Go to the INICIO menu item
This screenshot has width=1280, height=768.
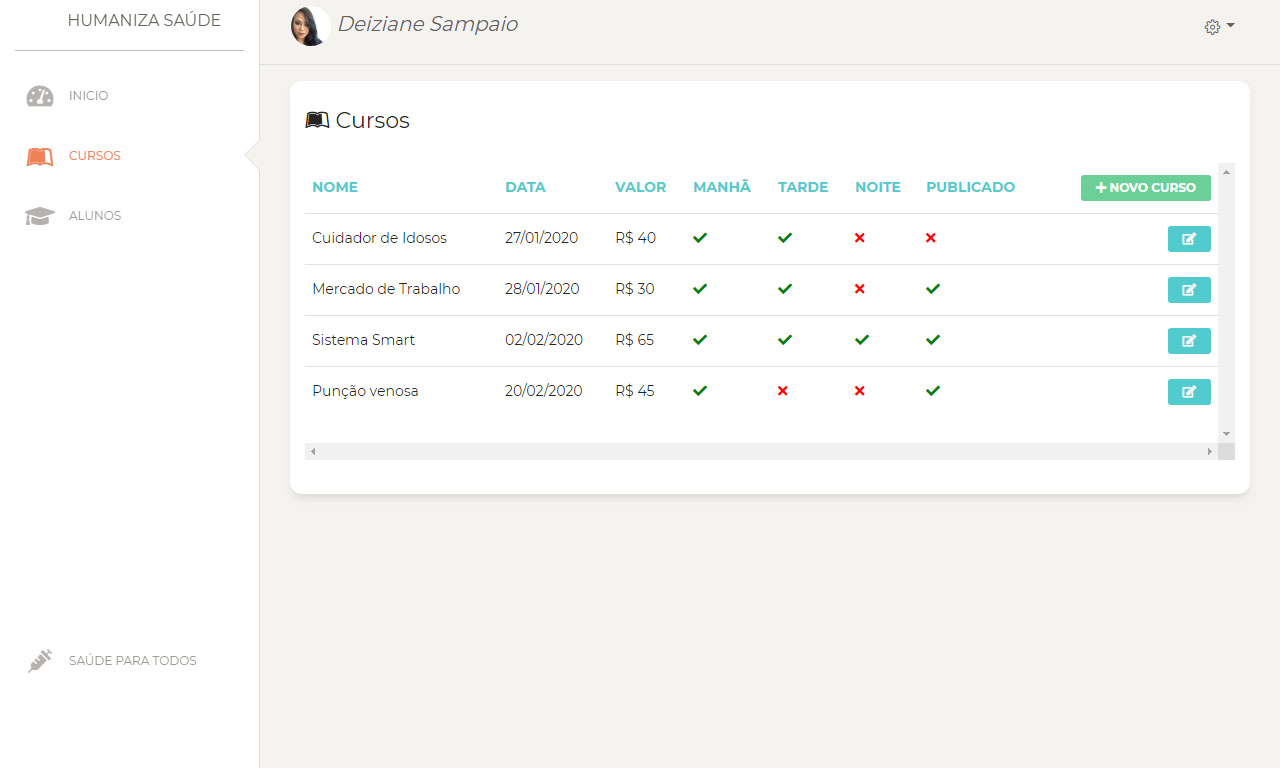tap(88, 96)
